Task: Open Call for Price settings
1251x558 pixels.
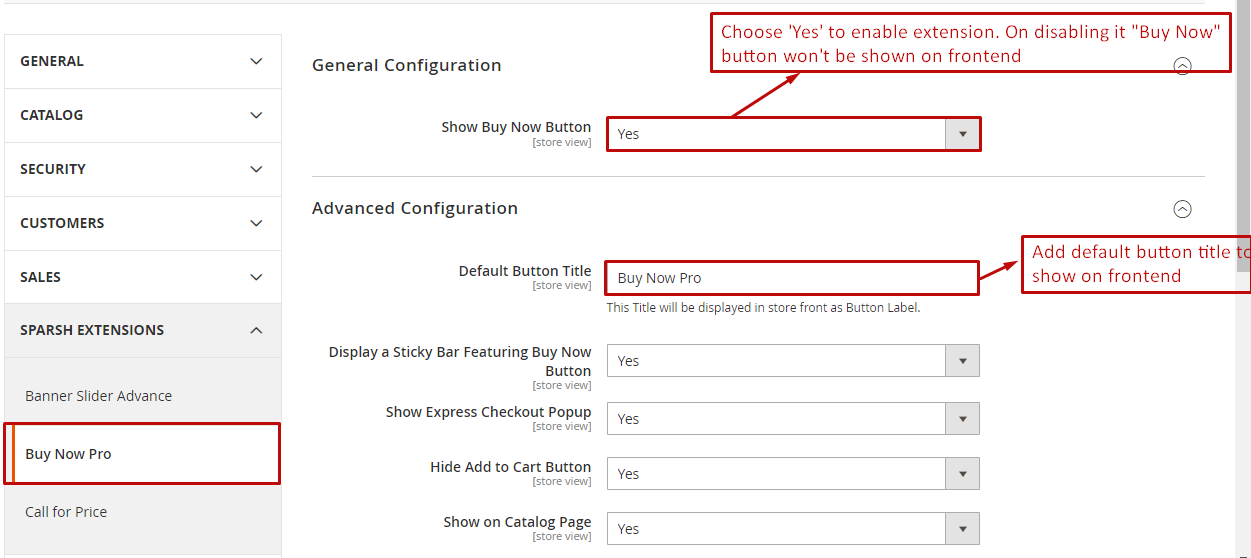Action: 66,512
